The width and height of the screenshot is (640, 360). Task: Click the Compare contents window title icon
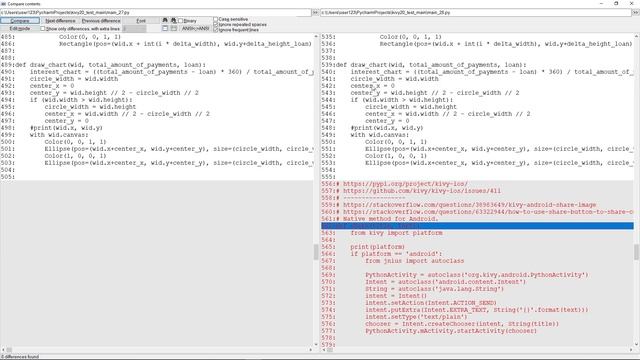3,4
